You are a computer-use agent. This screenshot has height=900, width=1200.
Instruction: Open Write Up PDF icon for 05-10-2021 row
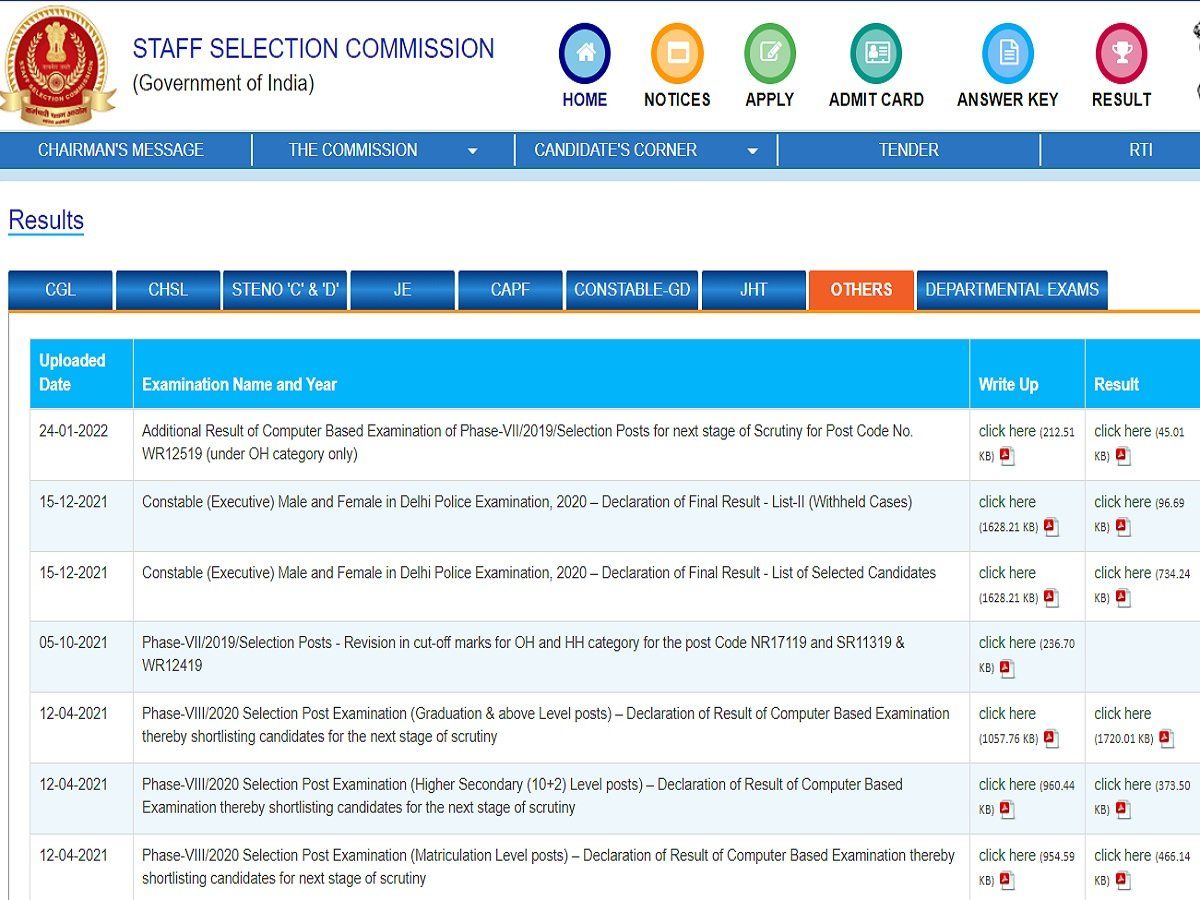pyautogui.click(x=1007, y=669)
